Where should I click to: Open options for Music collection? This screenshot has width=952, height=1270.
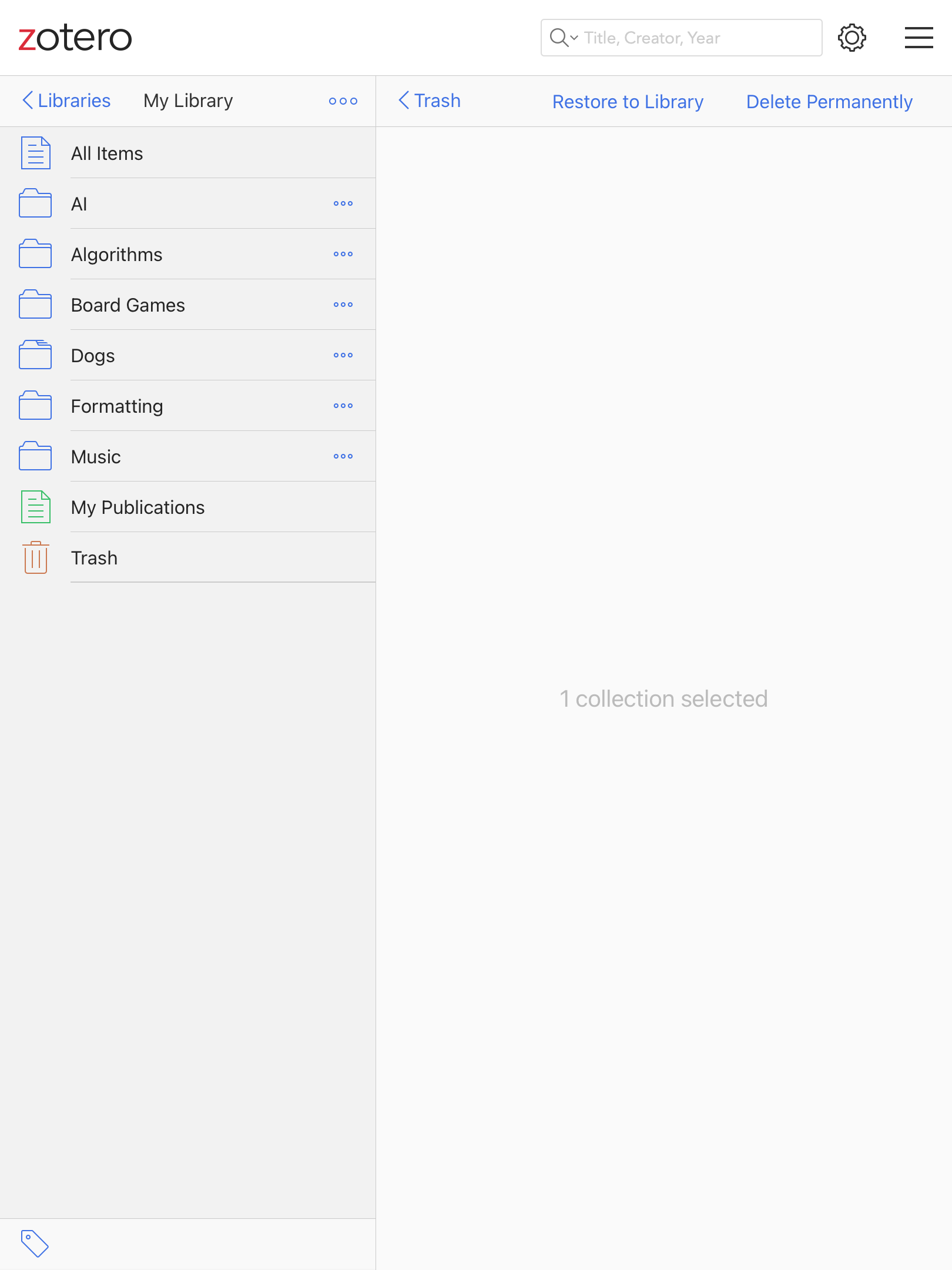343,456
